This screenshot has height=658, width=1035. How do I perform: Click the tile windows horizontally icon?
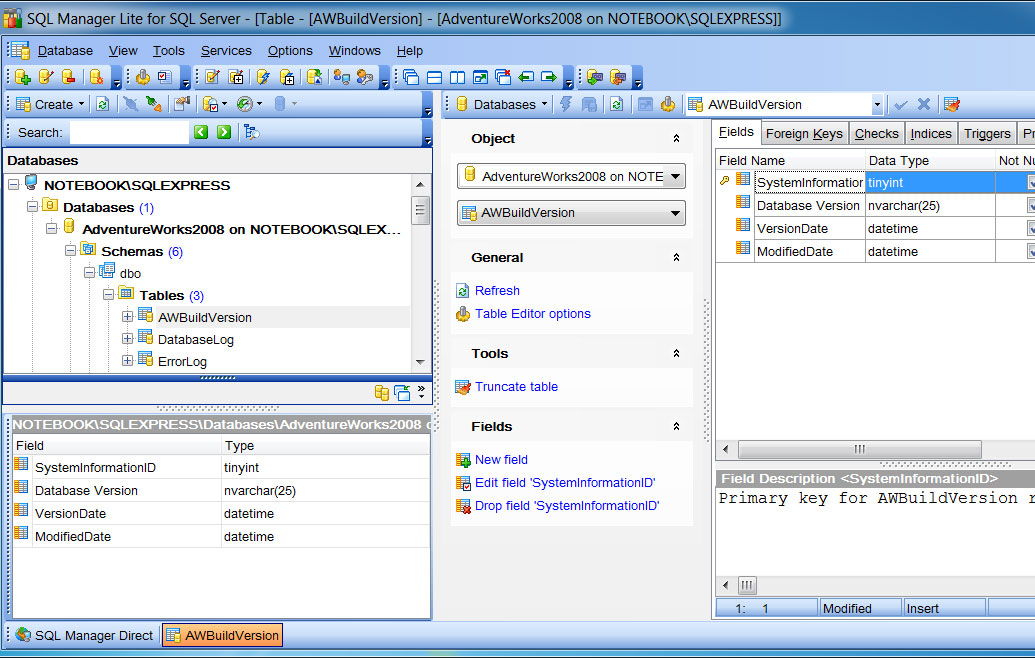click(x=434, y=77)
